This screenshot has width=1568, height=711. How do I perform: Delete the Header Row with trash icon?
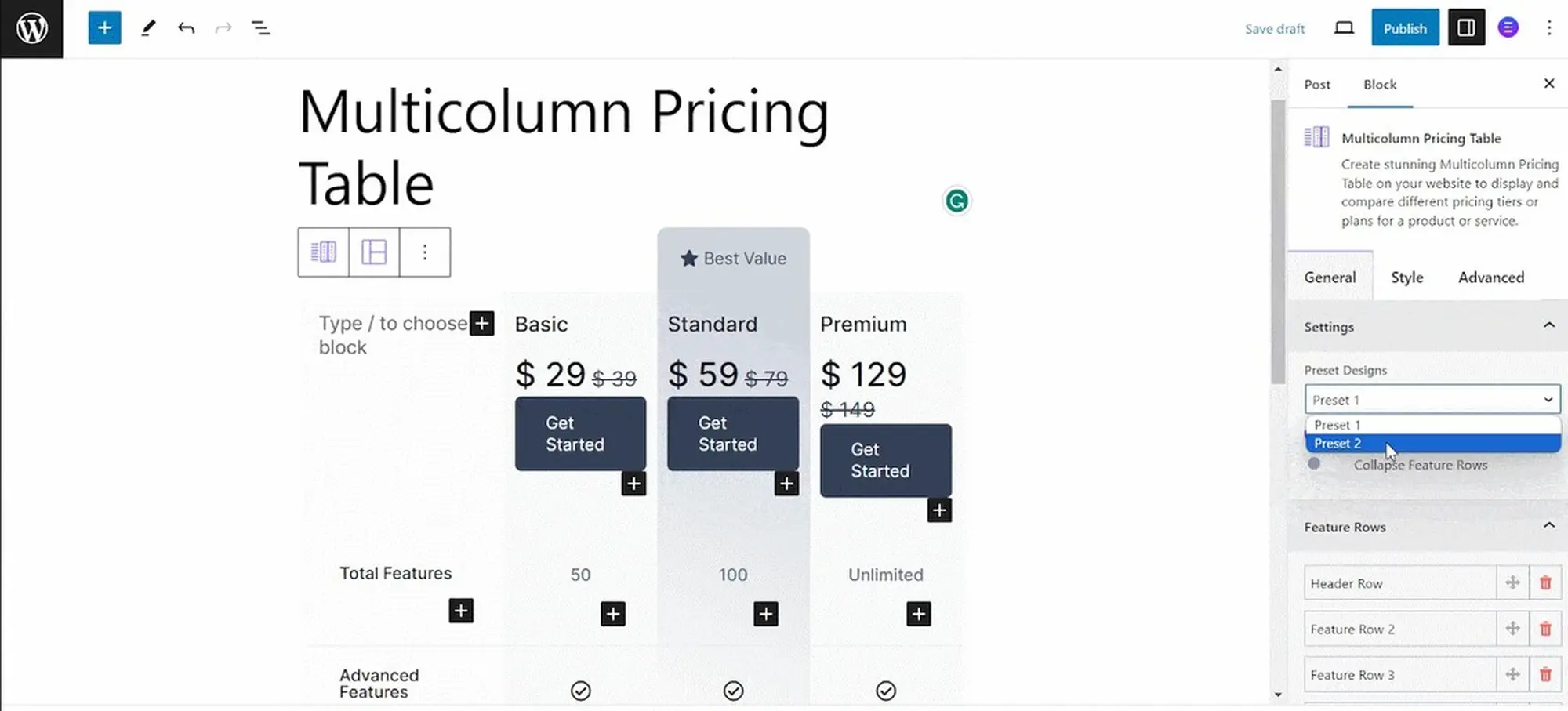pyautogui.click(x=1545, y=583)
